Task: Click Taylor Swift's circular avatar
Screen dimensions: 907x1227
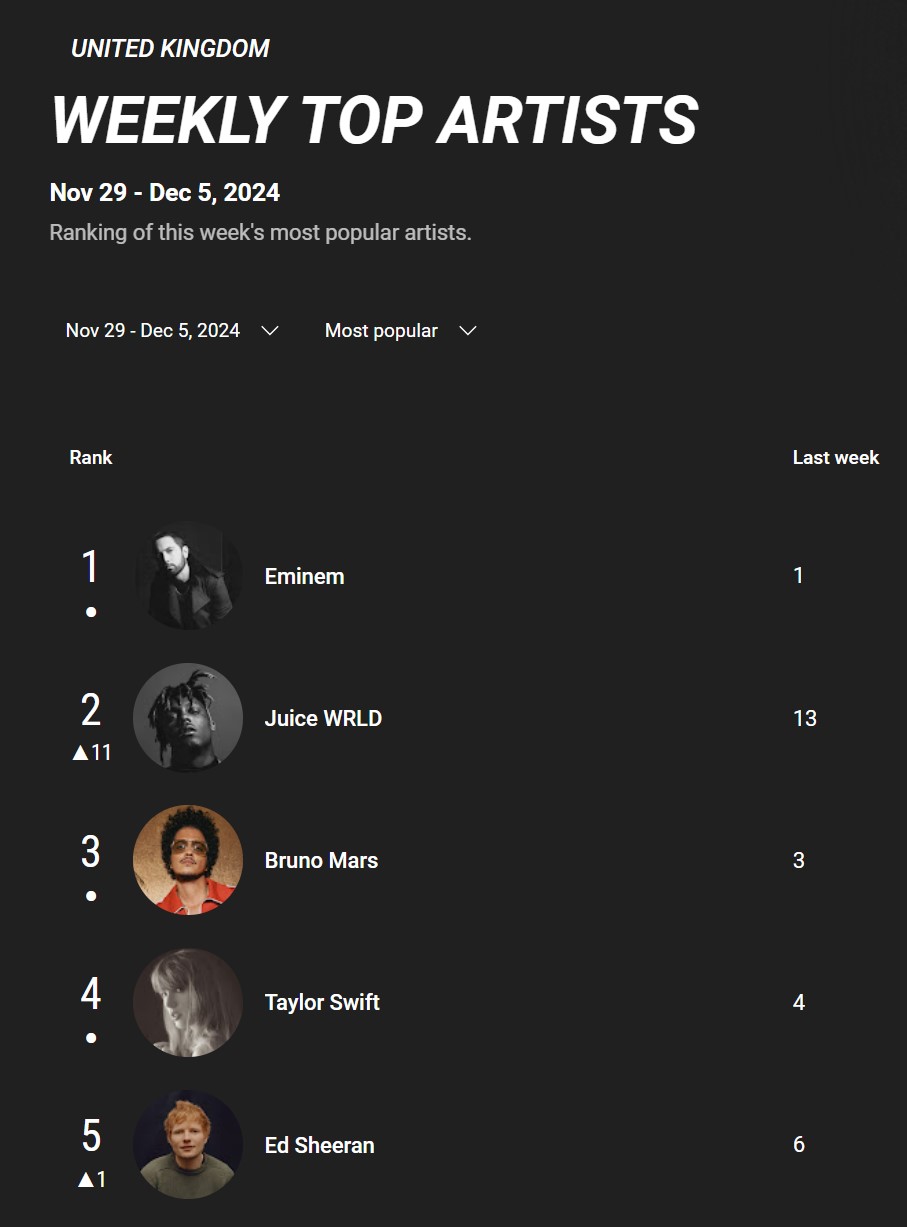Action: coord(188,1002)
